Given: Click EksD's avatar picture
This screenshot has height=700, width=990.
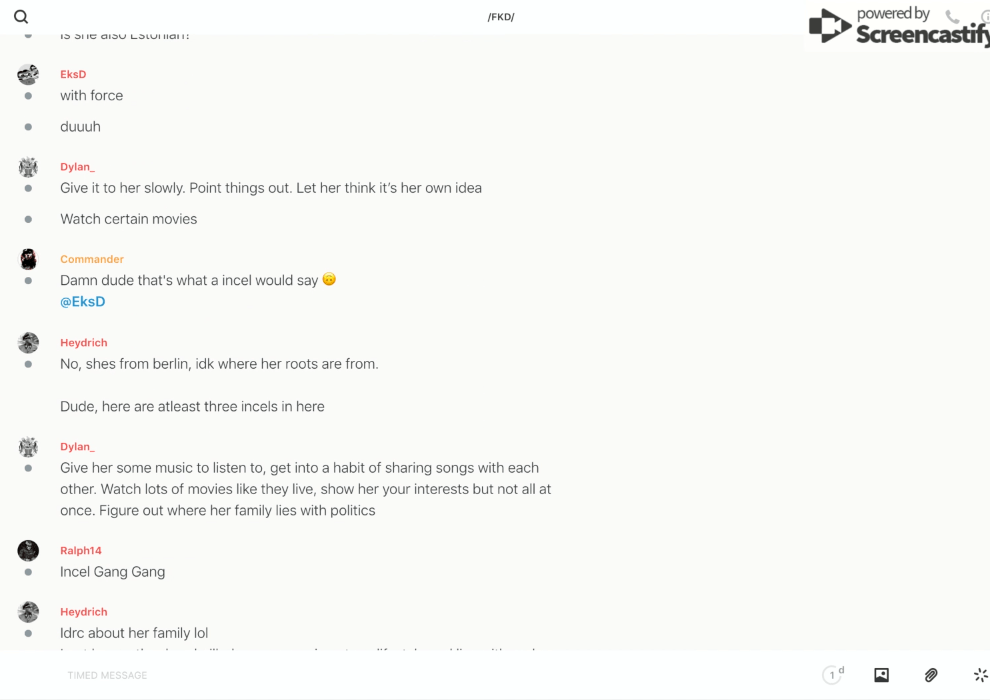Looking at the screenshot, I should click(28, 74).
